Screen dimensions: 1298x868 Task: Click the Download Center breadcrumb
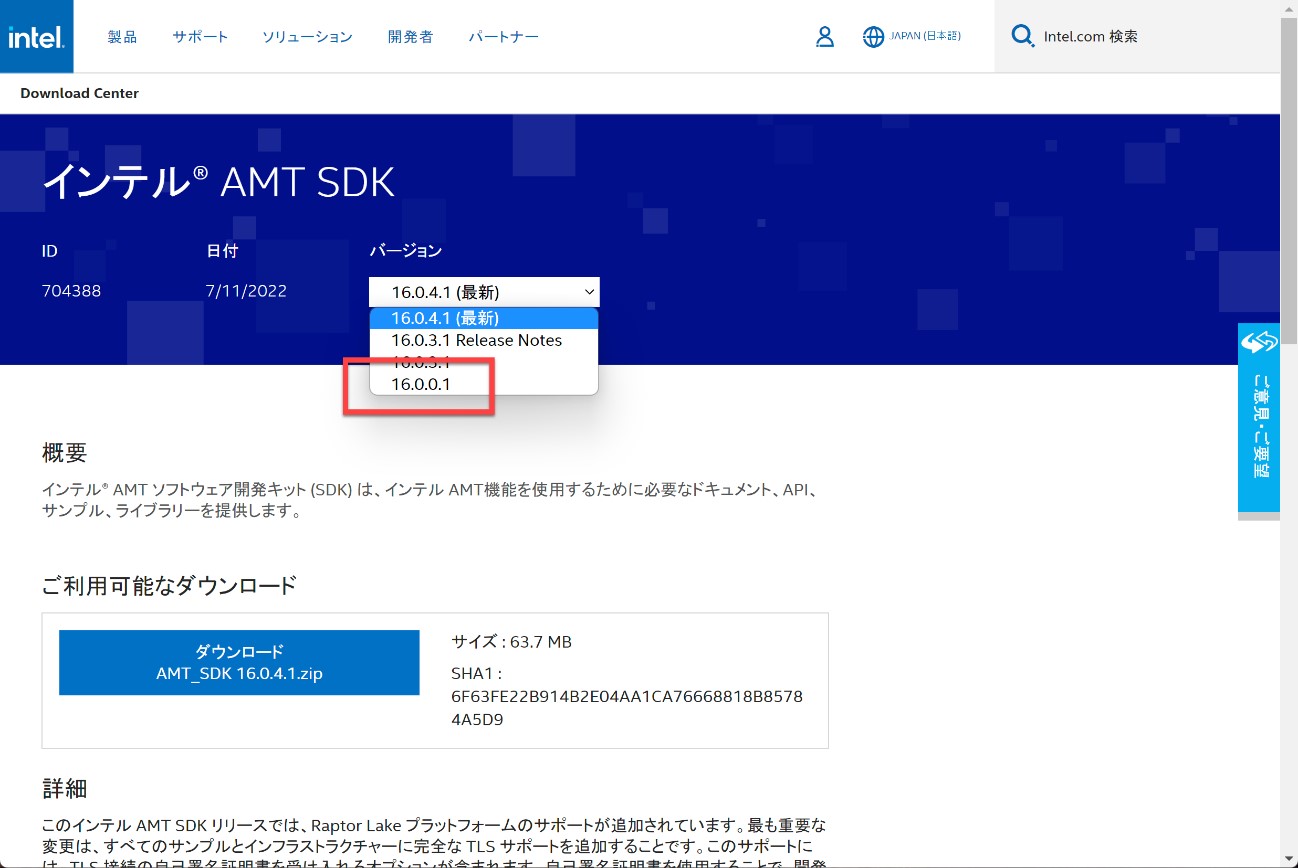(x=79, y=93)
